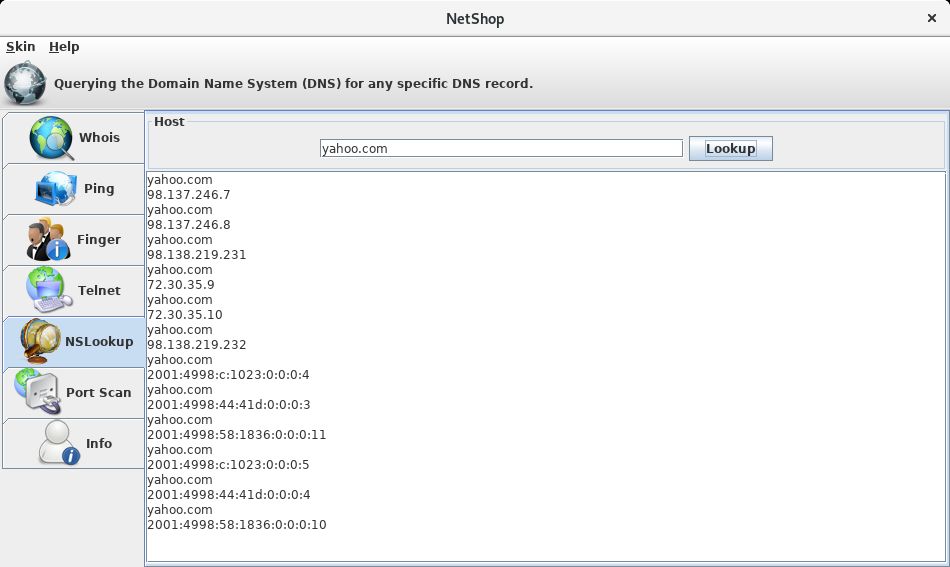Switch to the Telnet tab label
The width and height of the screenshot is (950, 567).
[x=99, y=290]
